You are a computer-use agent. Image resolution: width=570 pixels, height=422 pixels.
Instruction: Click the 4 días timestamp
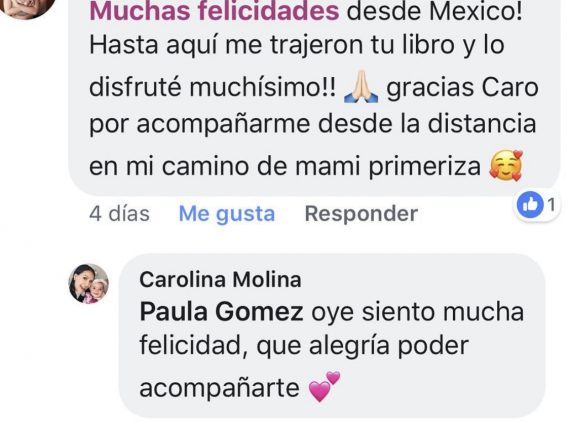tap(119, 214)
